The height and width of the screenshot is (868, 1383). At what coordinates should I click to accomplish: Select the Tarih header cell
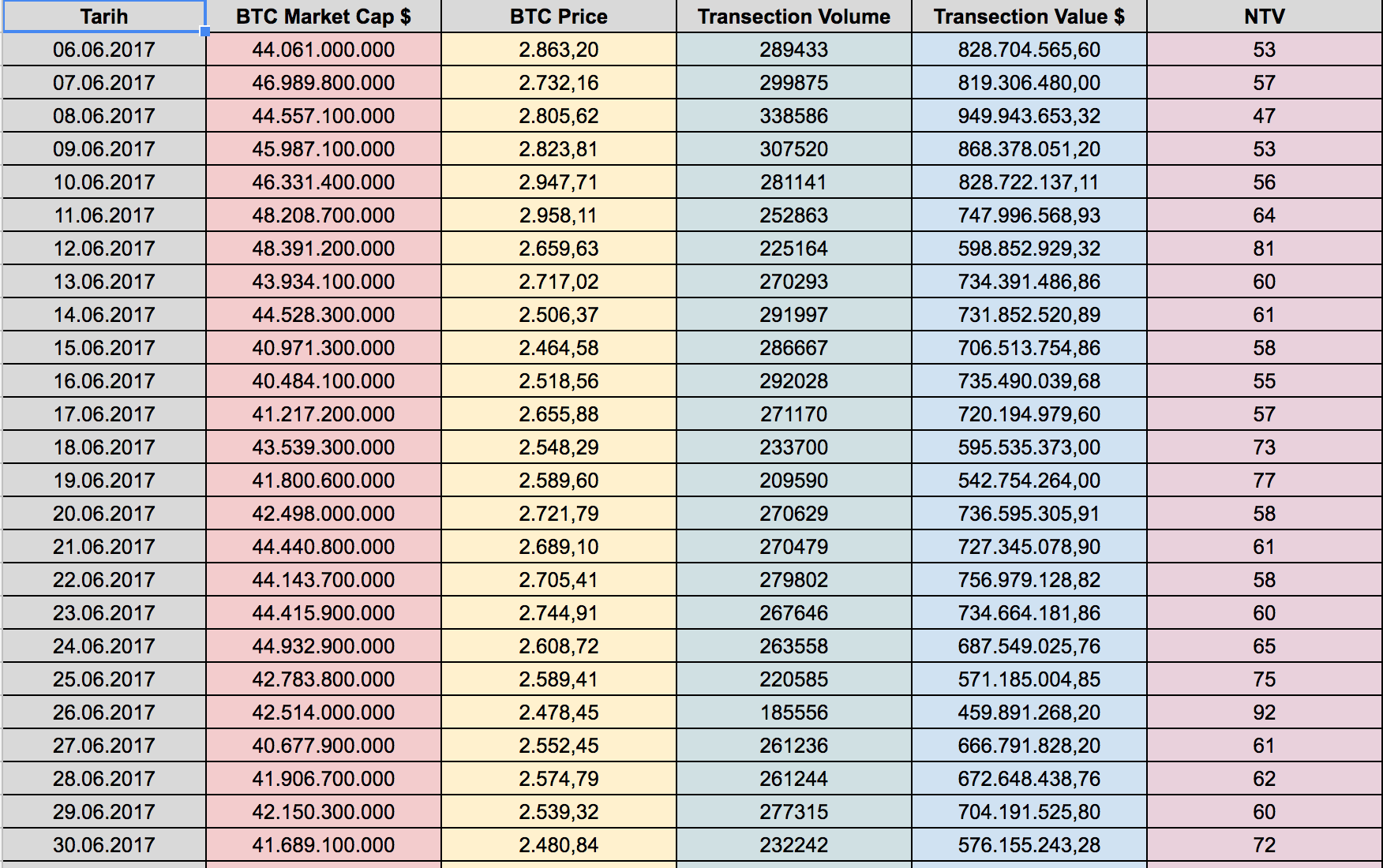(103, 17)
